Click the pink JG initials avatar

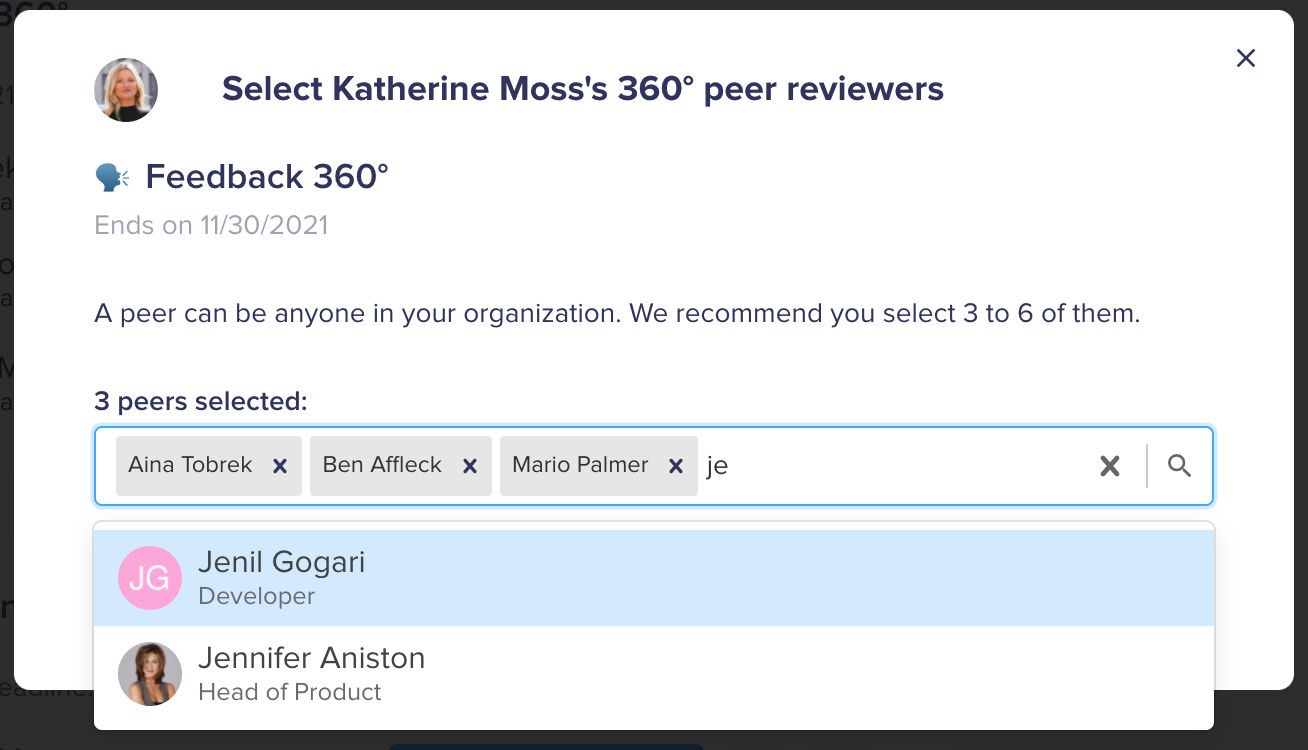[x=150, y=578]
